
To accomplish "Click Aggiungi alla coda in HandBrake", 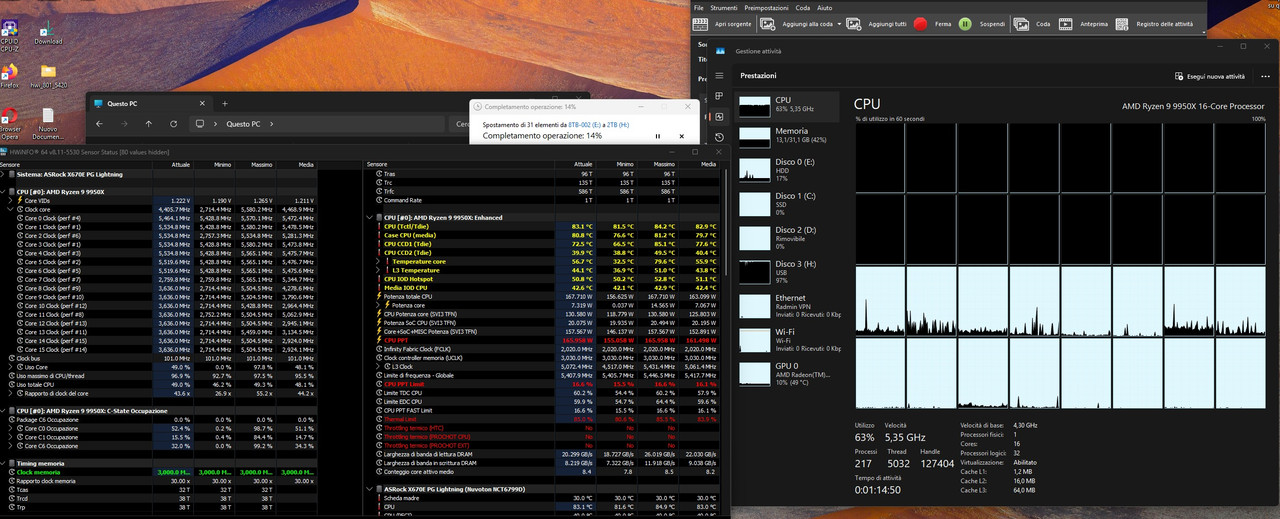I will [x=797, y=23].
